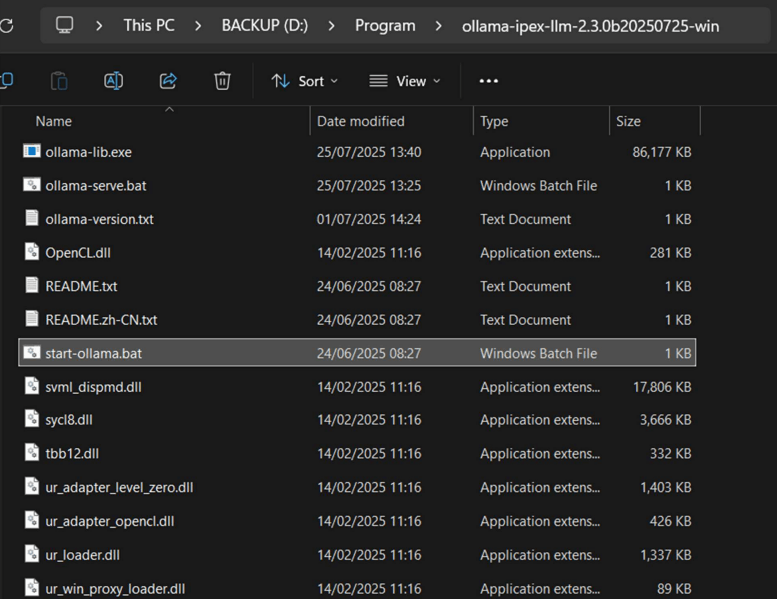
Task: Click the OpenCL.dll file icon
Action: pyautogui.click(x=31, y=252)
